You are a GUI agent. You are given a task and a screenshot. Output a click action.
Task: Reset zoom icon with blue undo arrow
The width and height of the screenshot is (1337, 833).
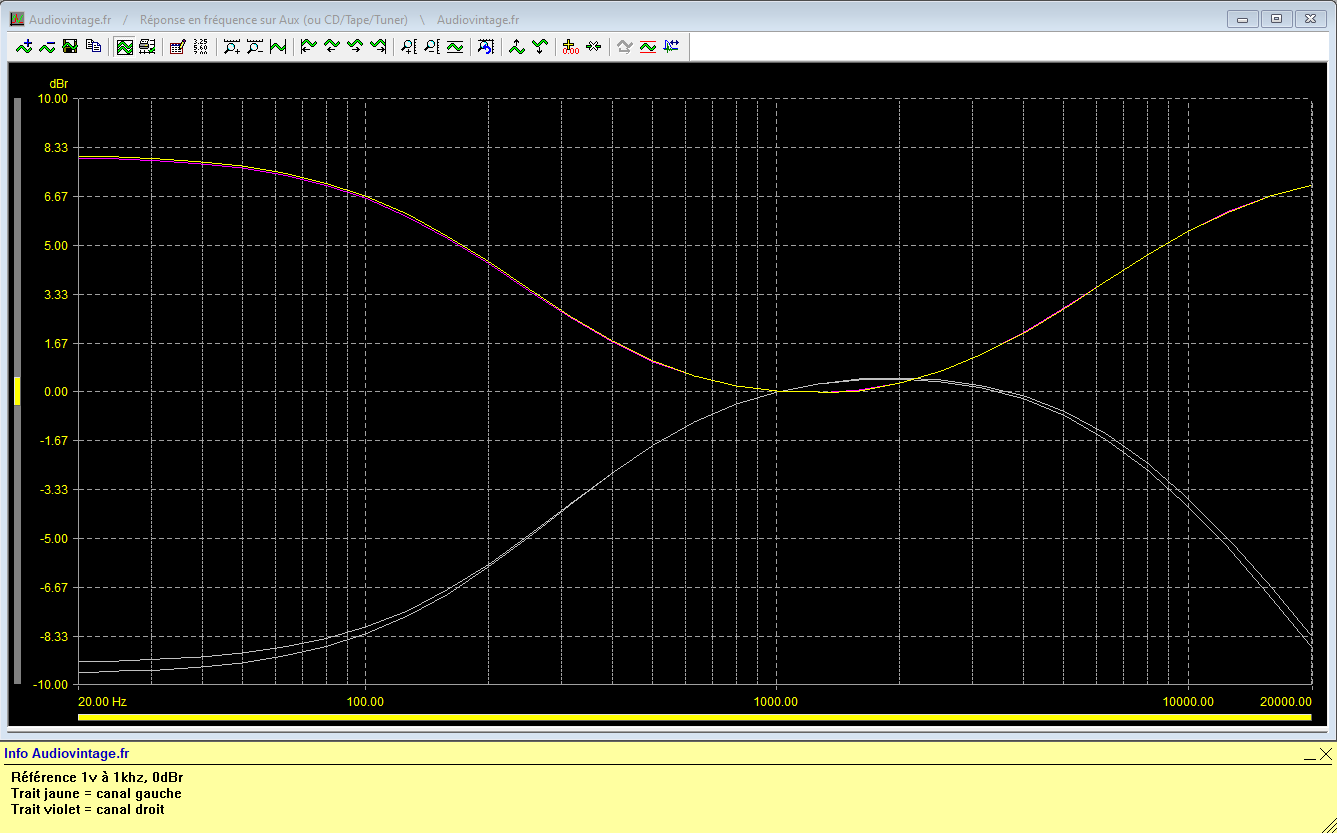point(485,46)
